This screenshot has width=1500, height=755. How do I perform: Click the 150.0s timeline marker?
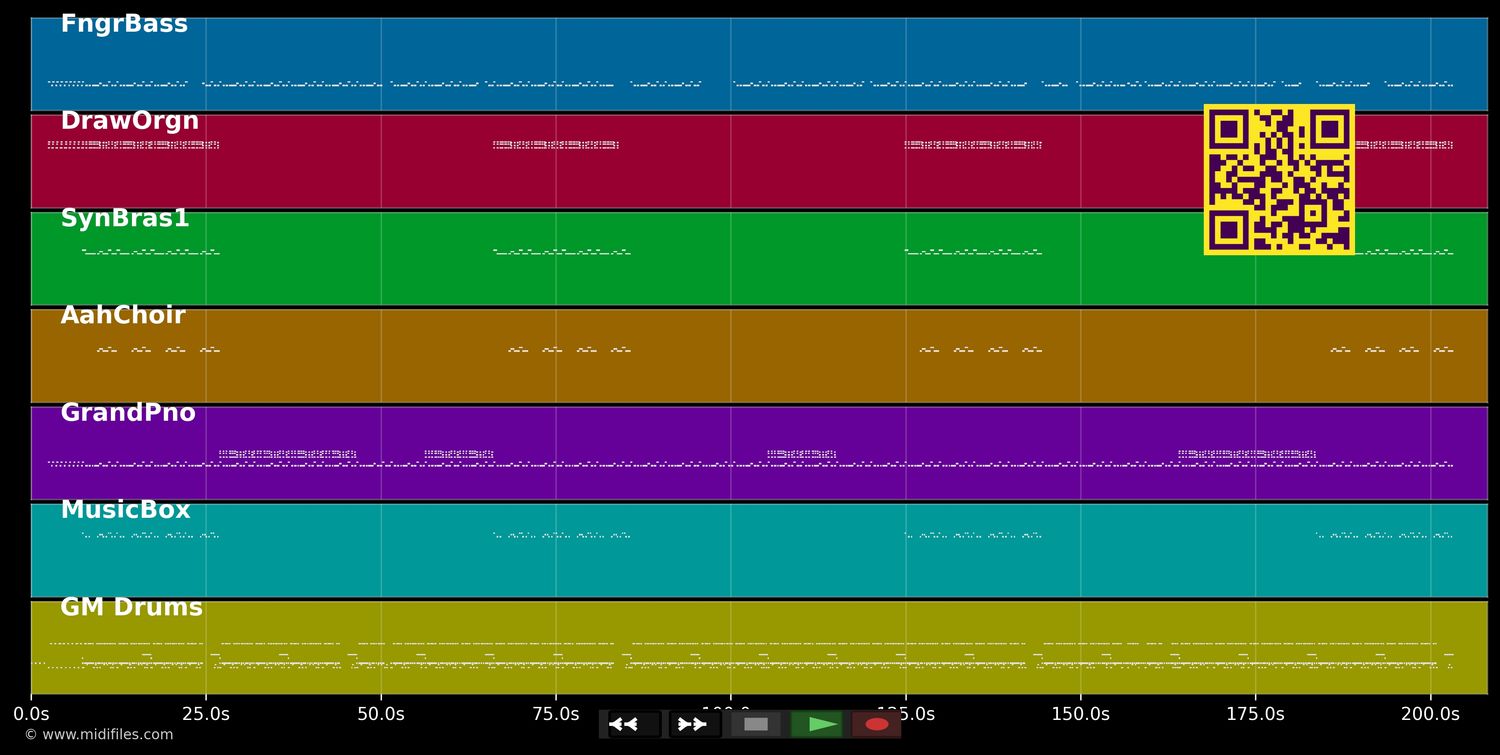(x=1080, y=714)
